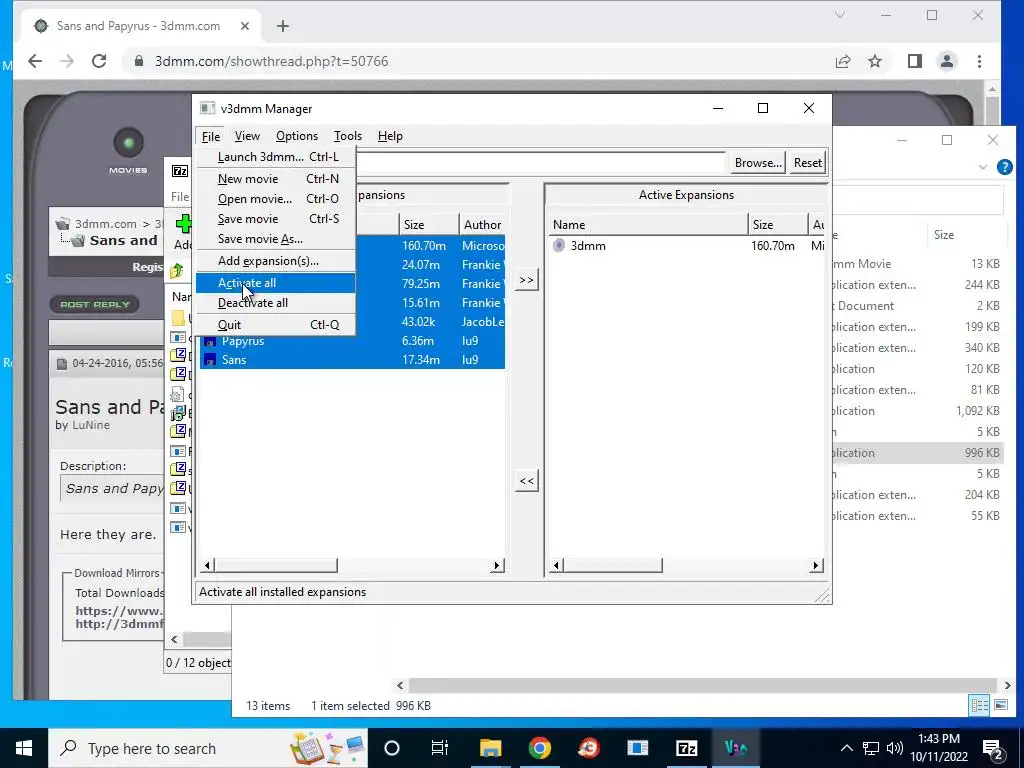Click the Reset button
The height and width of the screenshot is (768, 1024).
coord(808,163)
